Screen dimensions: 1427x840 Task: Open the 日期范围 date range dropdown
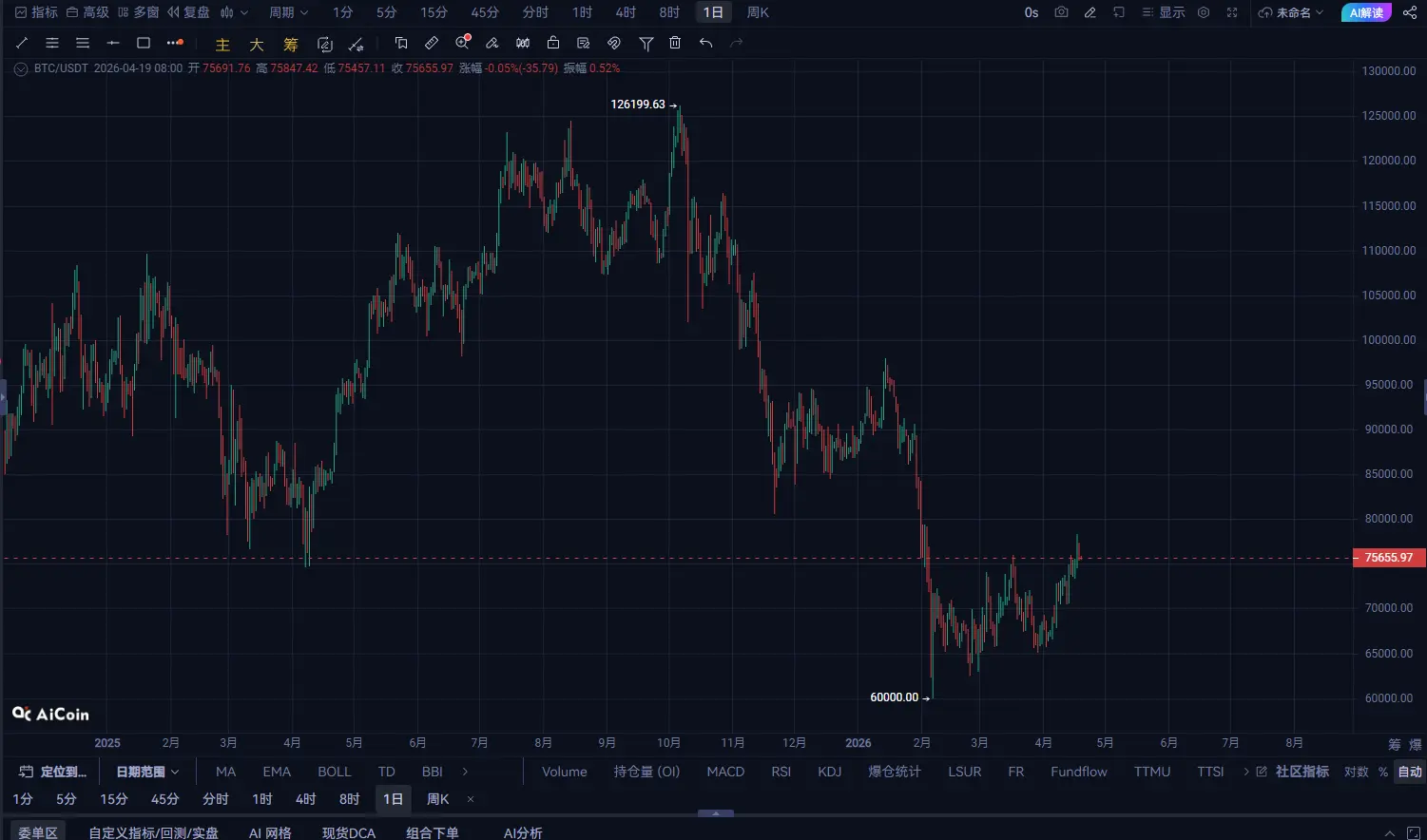(147, 772)
